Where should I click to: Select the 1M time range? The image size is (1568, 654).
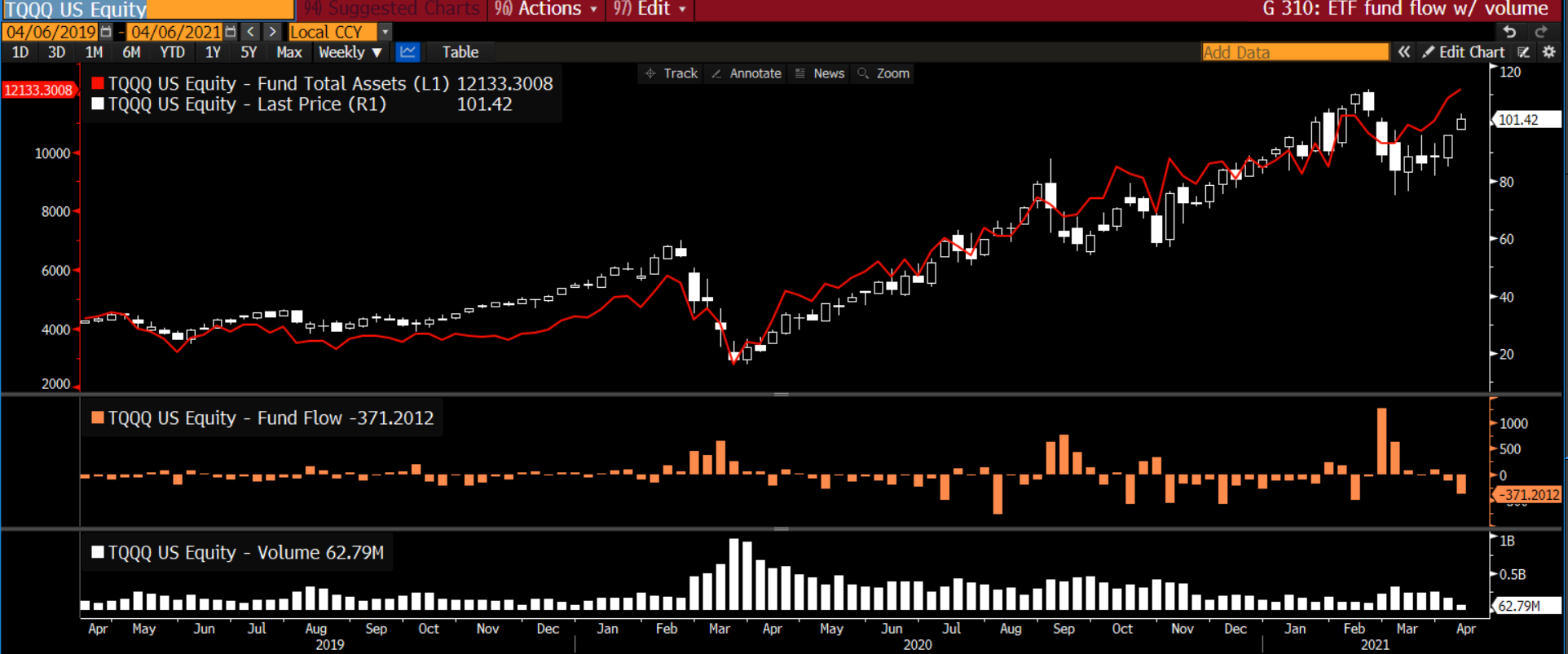pos(94,52)
